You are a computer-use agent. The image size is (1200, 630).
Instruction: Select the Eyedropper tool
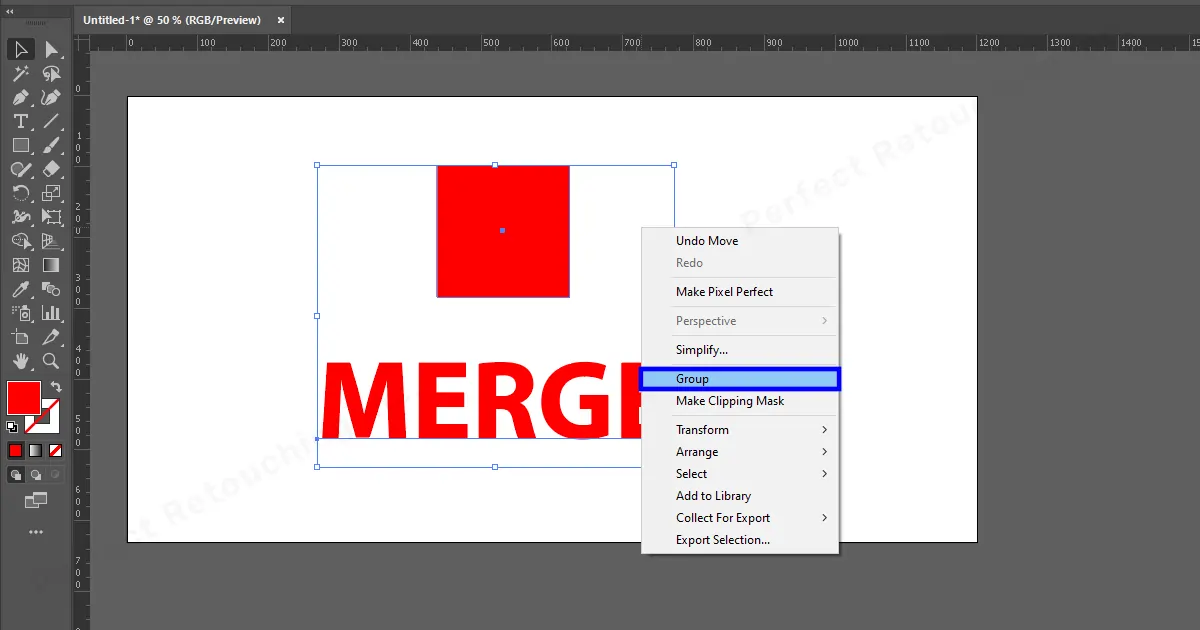click(21, 289)
